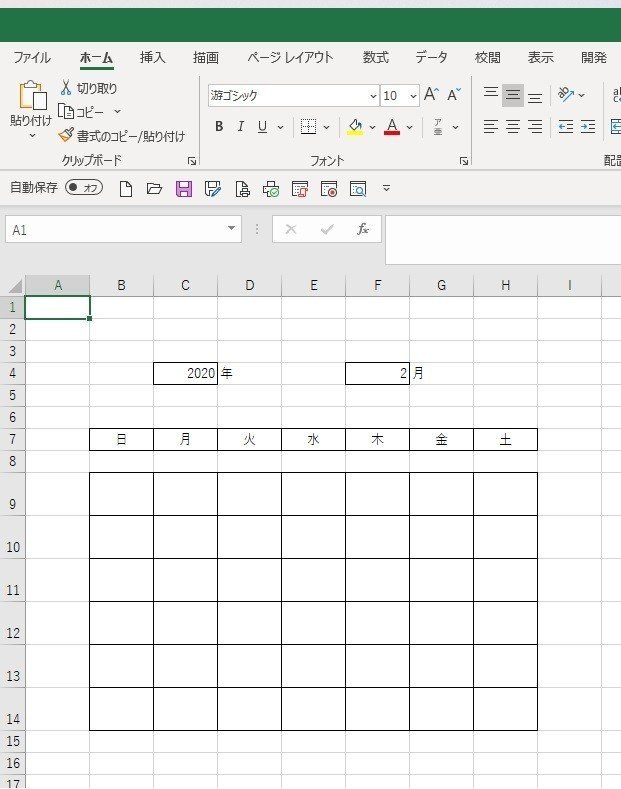This screenshot has height=789, width=621.
Task: Switch to the 描画 tab
Action: tap(206, 57)
